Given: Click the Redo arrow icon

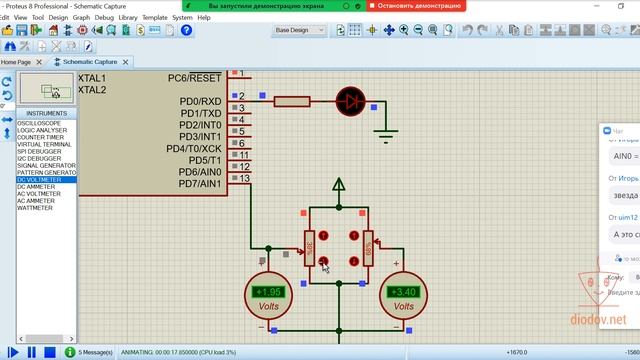Looking at the screenshot, I should [482, 30].
